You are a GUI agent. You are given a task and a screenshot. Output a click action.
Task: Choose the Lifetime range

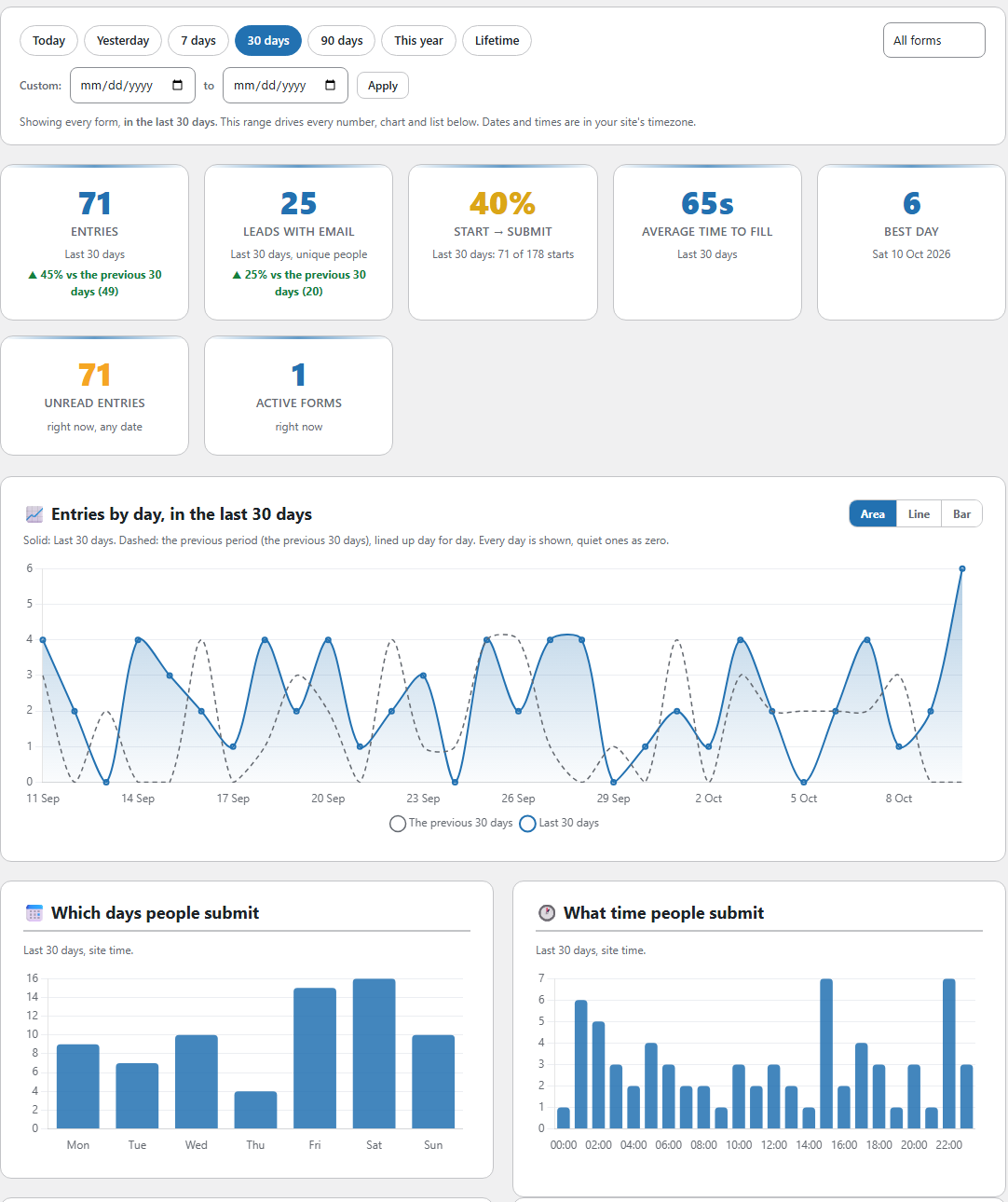click(497, 41)
